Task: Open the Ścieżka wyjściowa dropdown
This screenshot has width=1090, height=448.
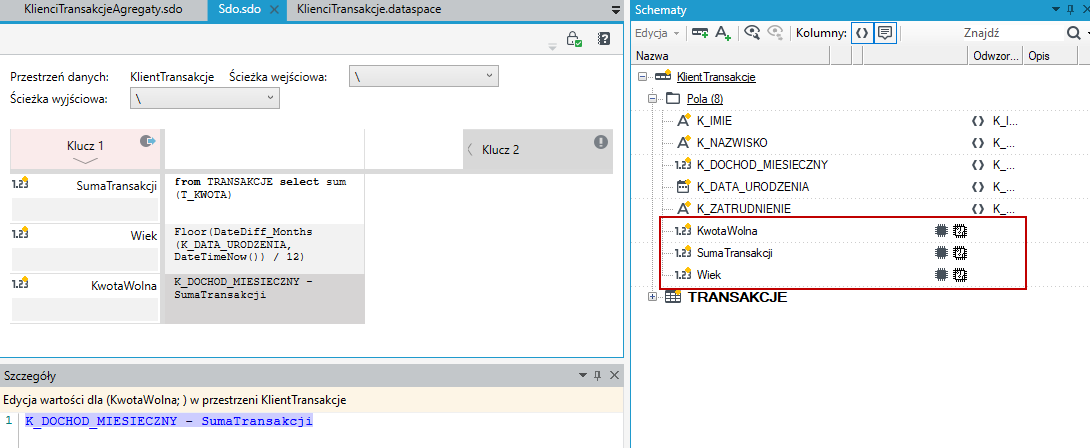Action: [x=205, y=99]
